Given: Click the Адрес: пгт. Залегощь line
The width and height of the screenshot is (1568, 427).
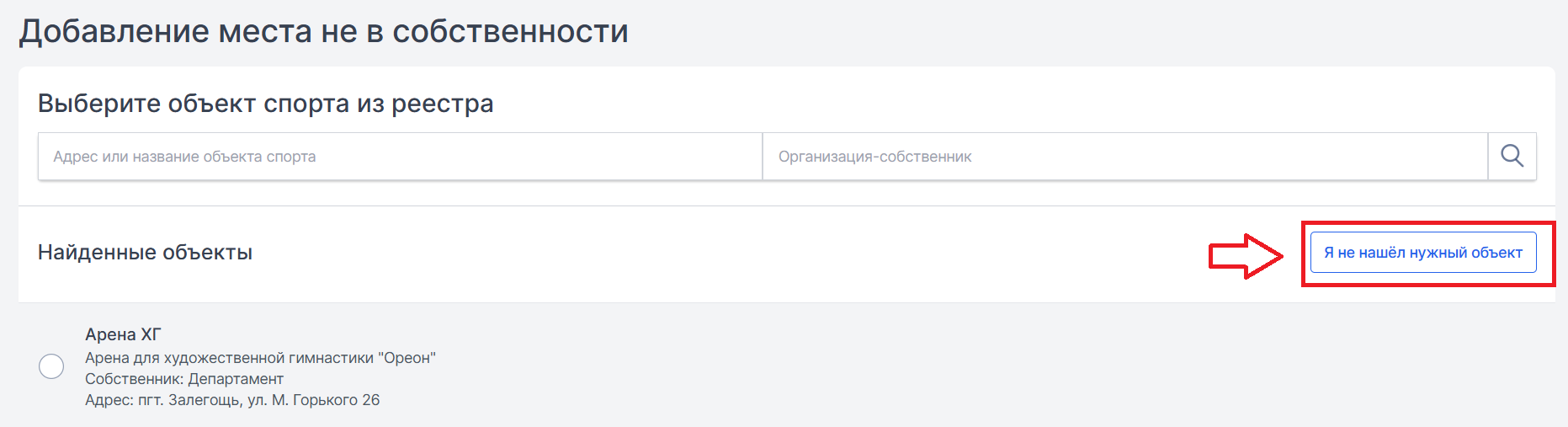Looking at the screenshot, I should 232,400.
